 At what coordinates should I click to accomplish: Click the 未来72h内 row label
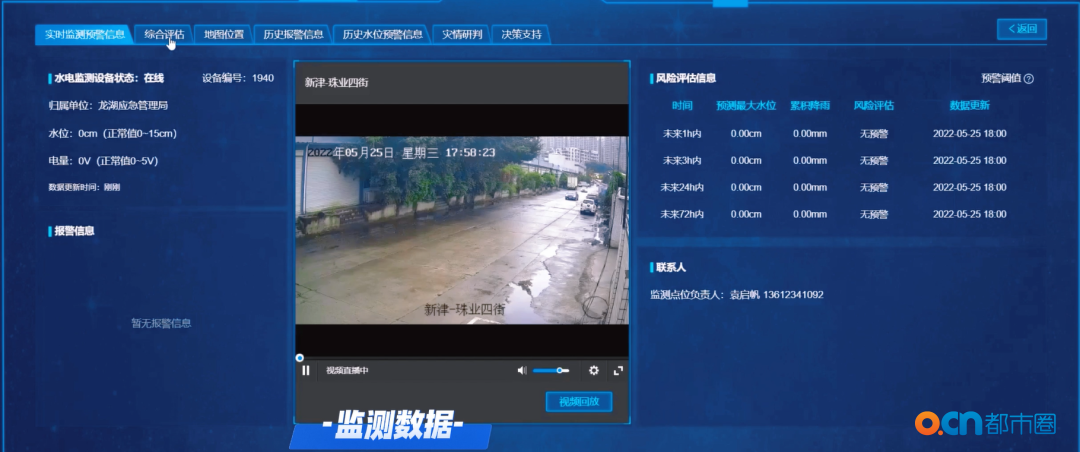(x=682, y=214)
